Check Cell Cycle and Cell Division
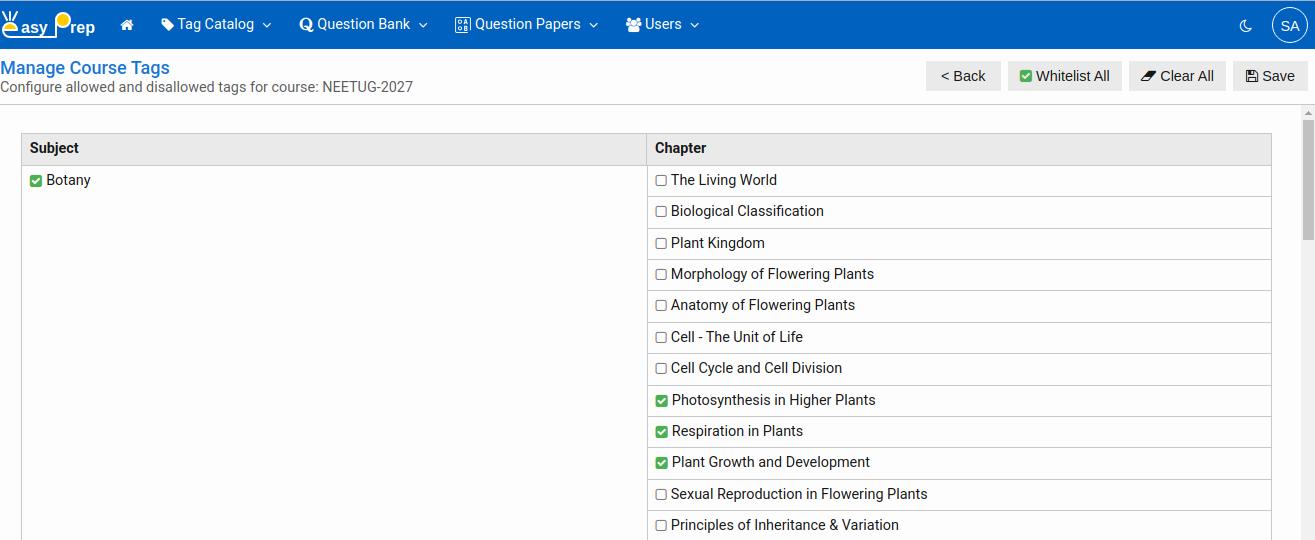Image resolution: width=1315 pixels, height=540 pixels. (x=661, y=369)
